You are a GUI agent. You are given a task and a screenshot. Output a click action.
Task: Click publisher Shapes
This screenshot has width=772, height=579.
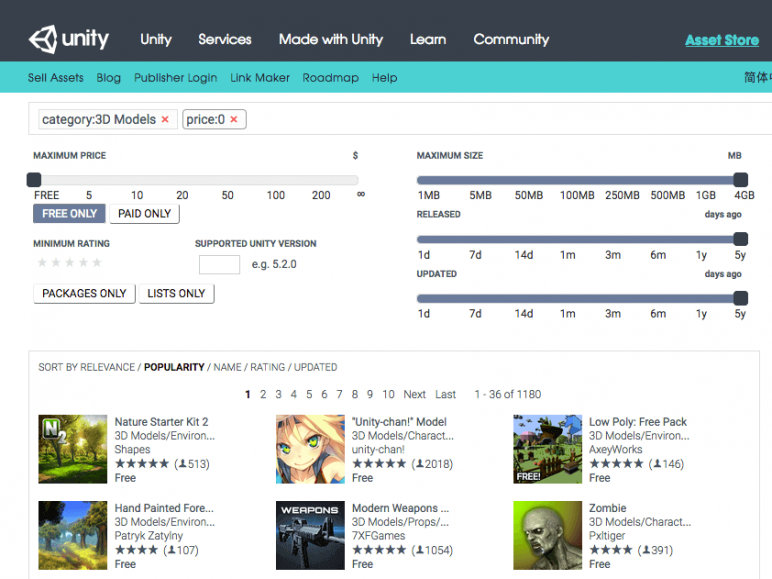(x=132, y=450)
